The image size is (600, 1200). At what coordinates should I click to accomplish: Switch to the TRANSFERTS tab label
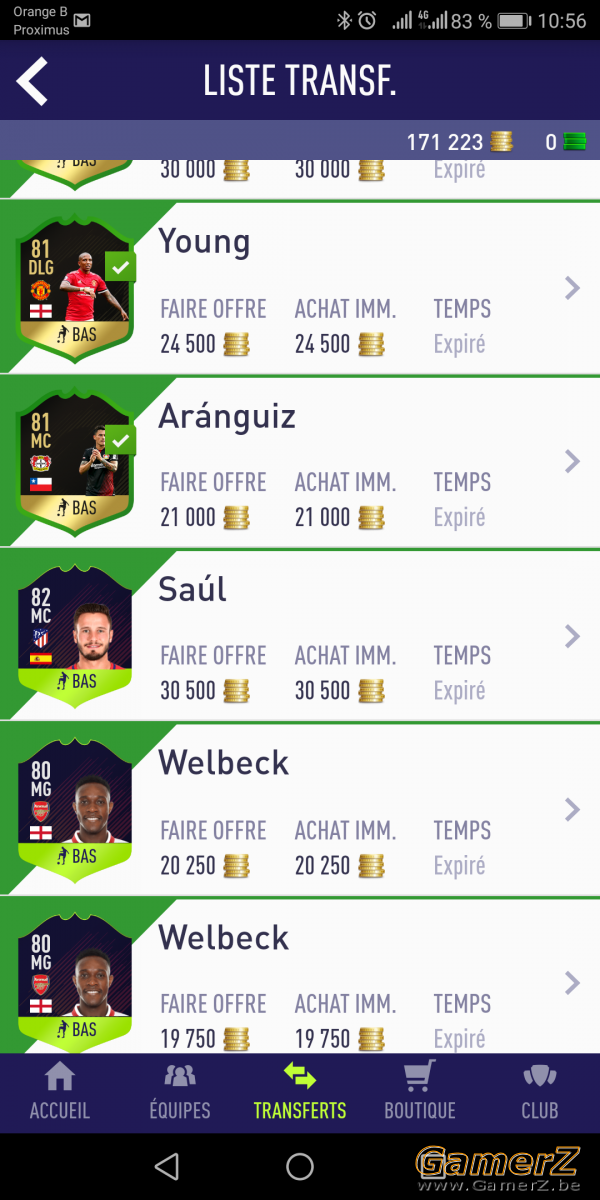(x=300, y=1110)
